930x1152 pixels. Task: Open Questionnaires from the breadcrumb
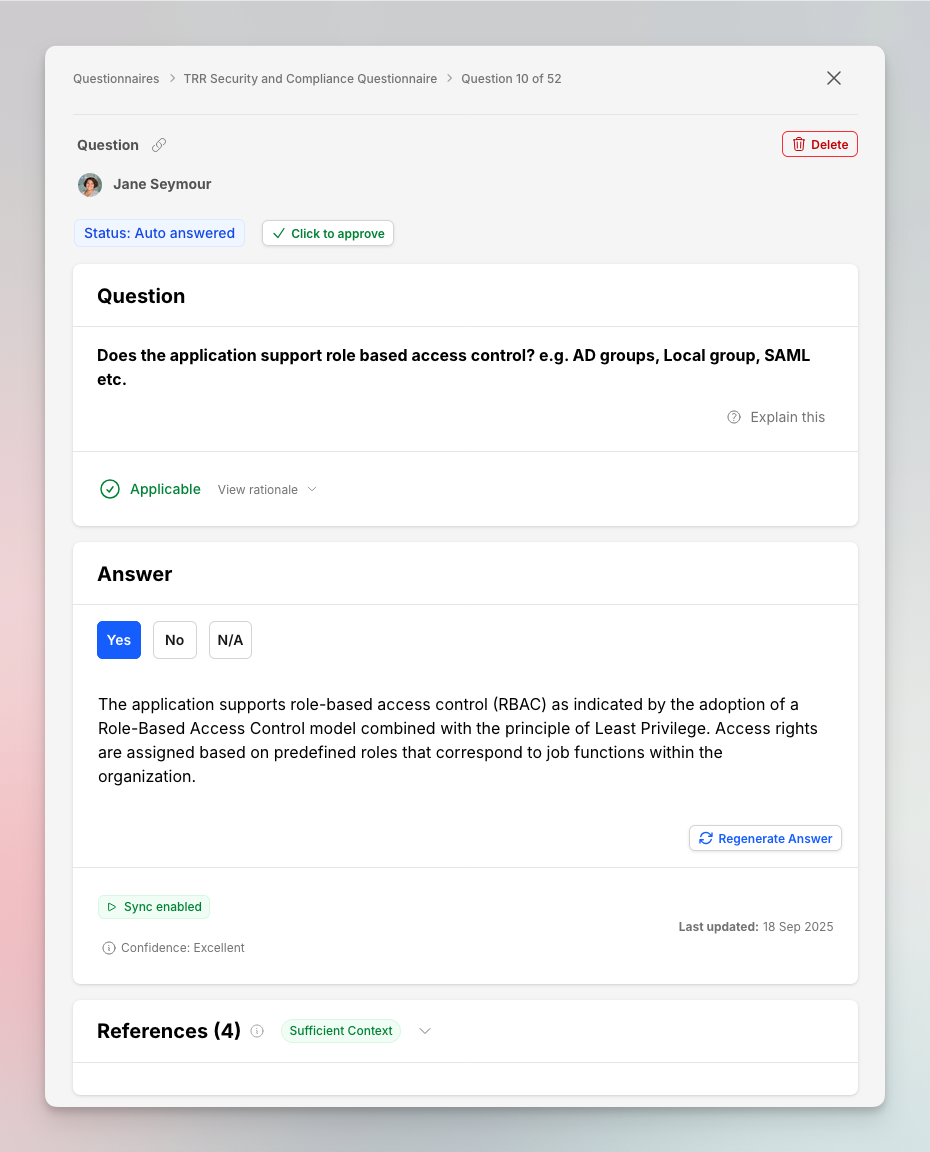116,78
